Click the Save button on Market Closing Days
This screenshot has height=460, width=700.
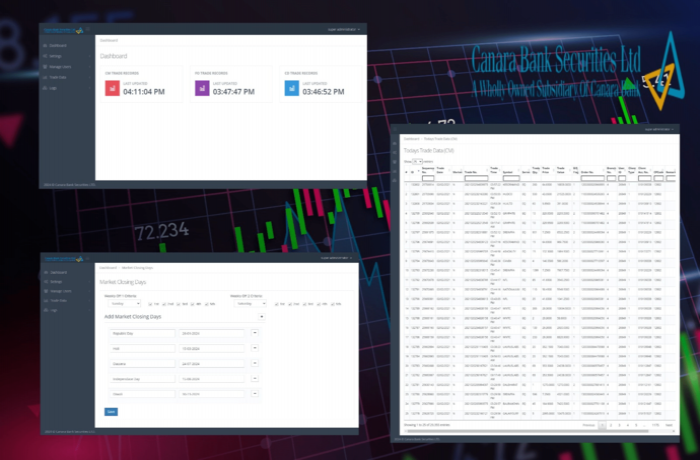111,412
